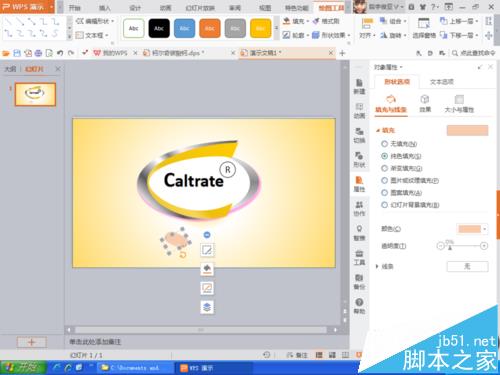Click the 大小与属性 size icon in panel
The height and width of the screenshot is (375, 500).
click(x=459, y=103)
